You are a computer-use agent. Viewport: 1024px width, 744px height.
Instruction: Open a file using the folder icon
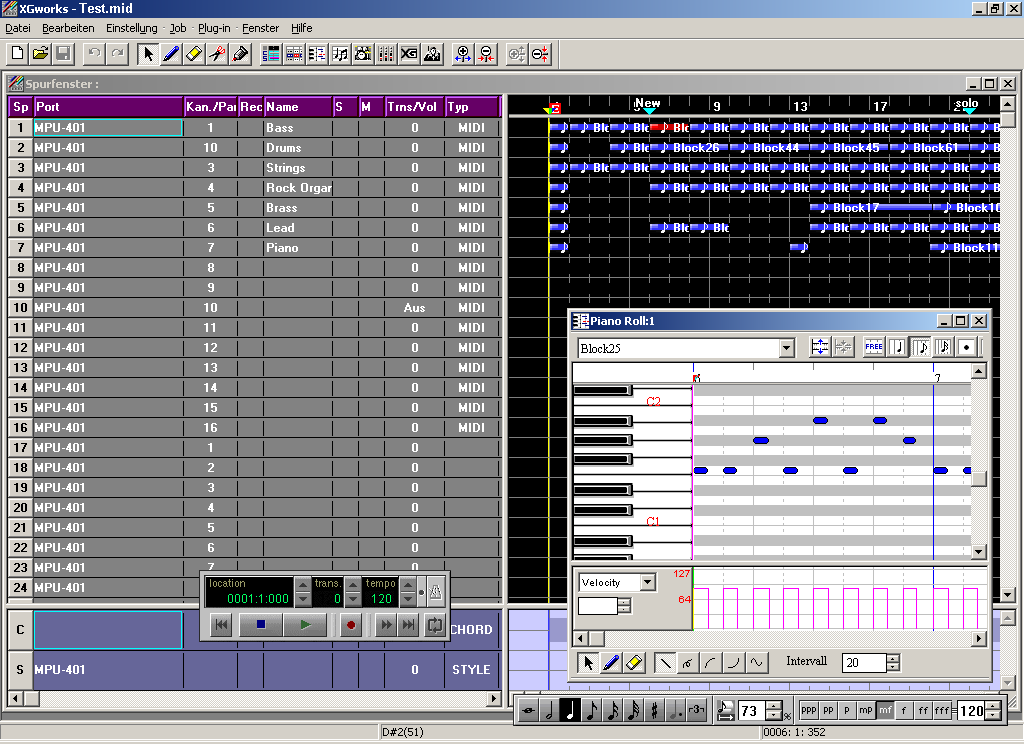[x=40, y=54]
